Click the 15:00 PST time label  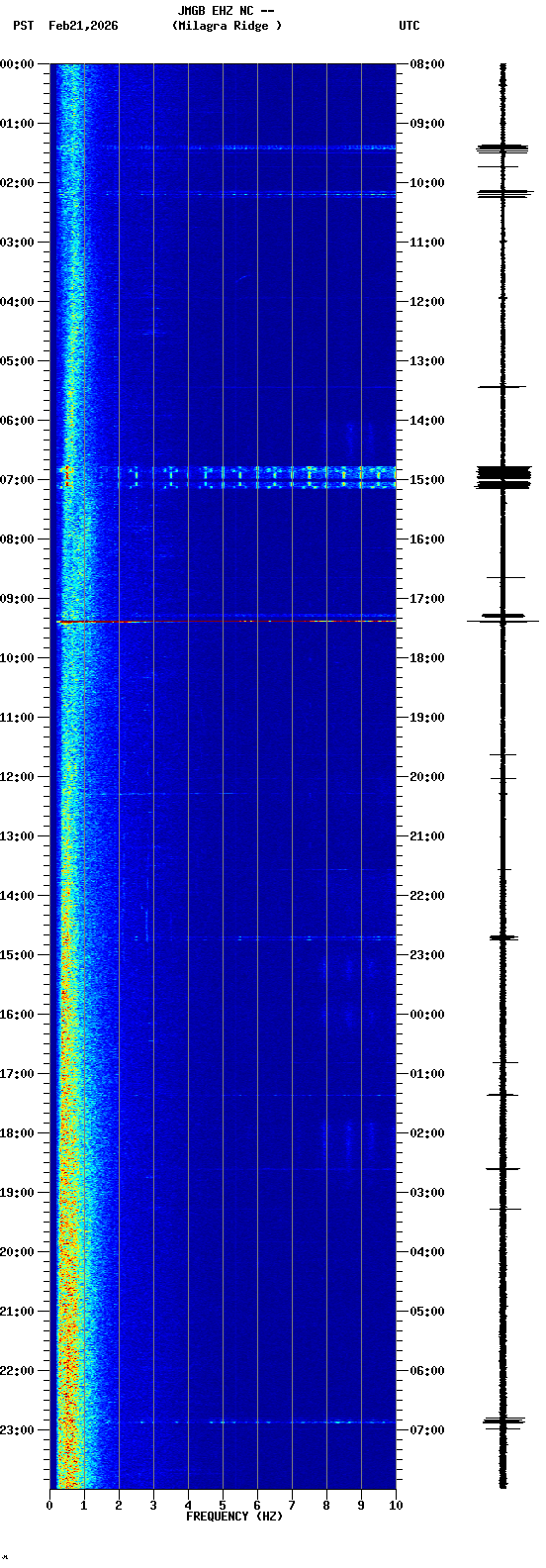18,955
